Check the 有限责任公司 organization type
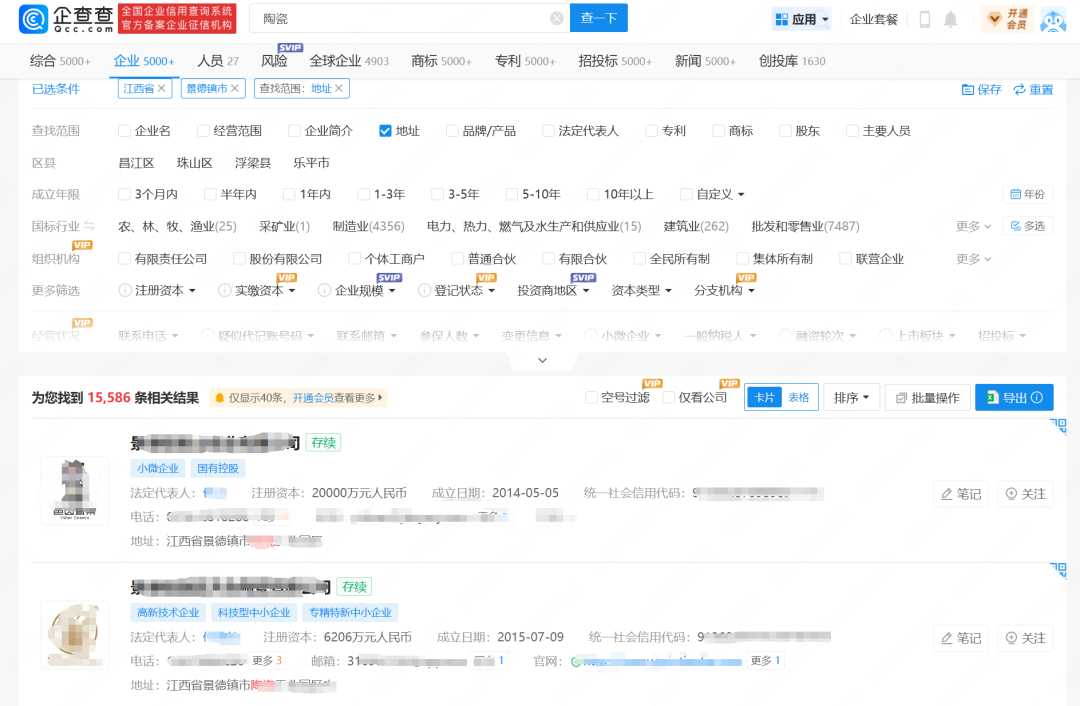 [124, 259]
